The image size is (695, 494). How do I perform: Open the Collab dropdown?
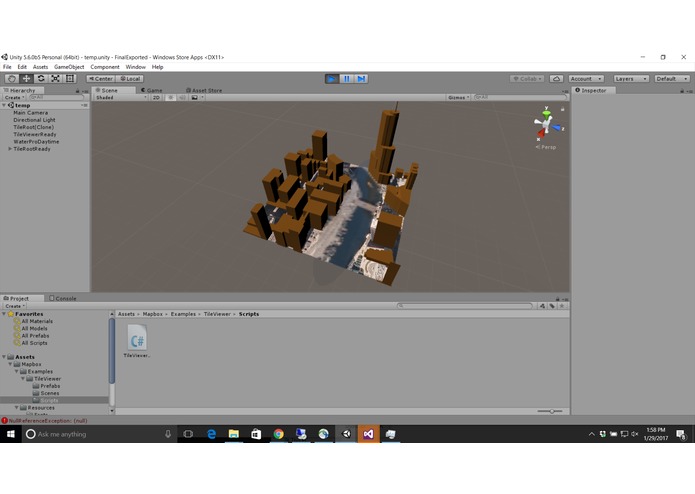pyautogui.click(x=527, y=79)
